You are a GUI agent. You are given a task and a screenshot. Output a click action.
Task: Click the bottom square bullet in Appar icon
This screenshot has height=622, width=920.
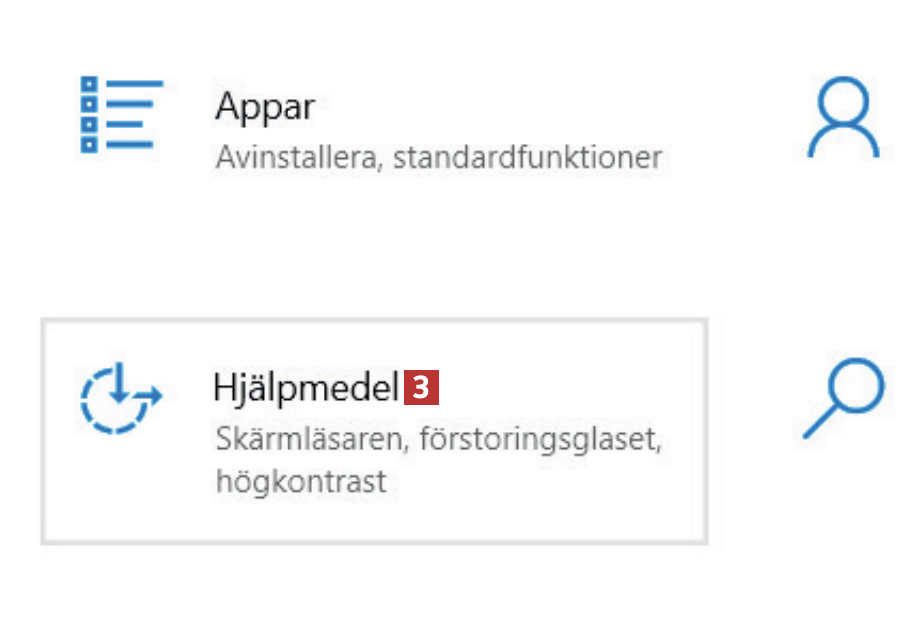[x=88, y=145]
